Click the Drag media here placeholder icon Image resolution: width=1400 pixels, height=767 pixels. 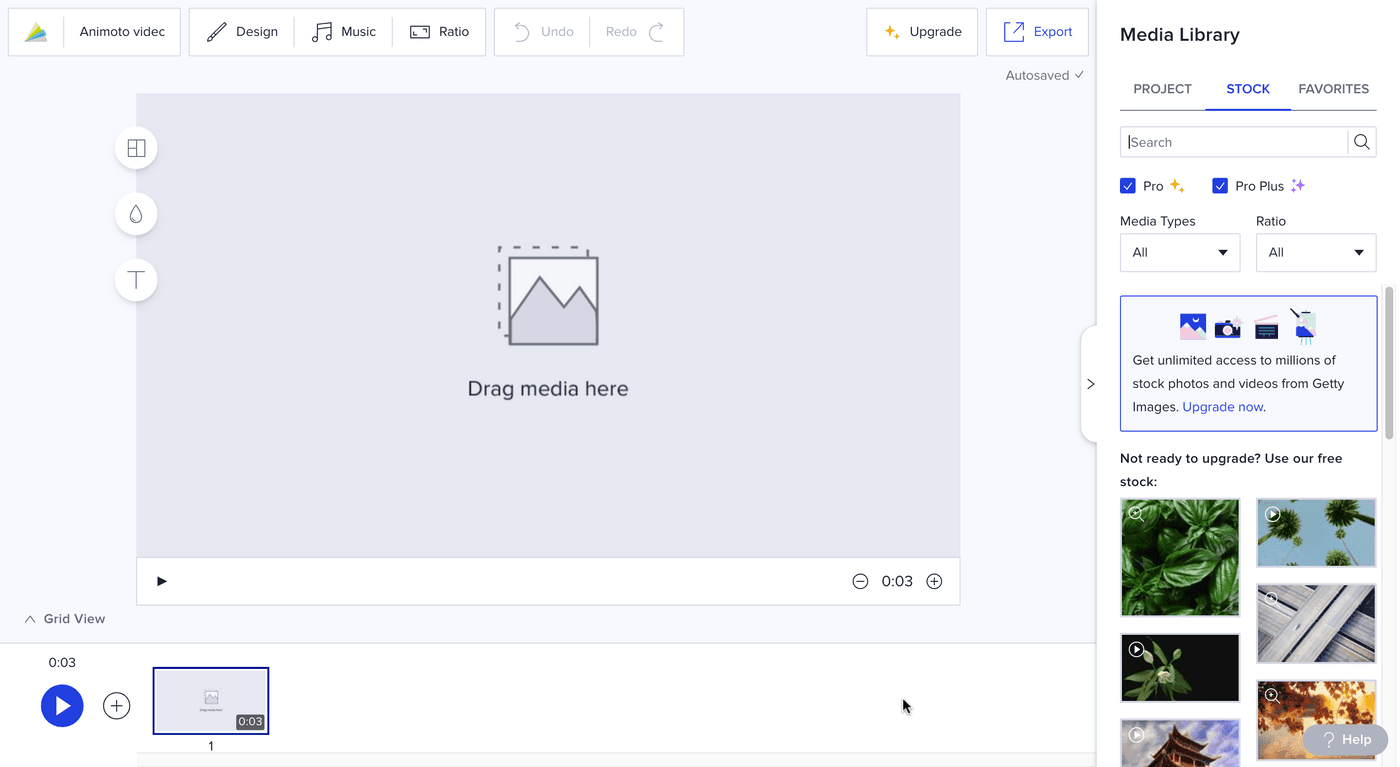pyautogui.click(x=548, y=295)
